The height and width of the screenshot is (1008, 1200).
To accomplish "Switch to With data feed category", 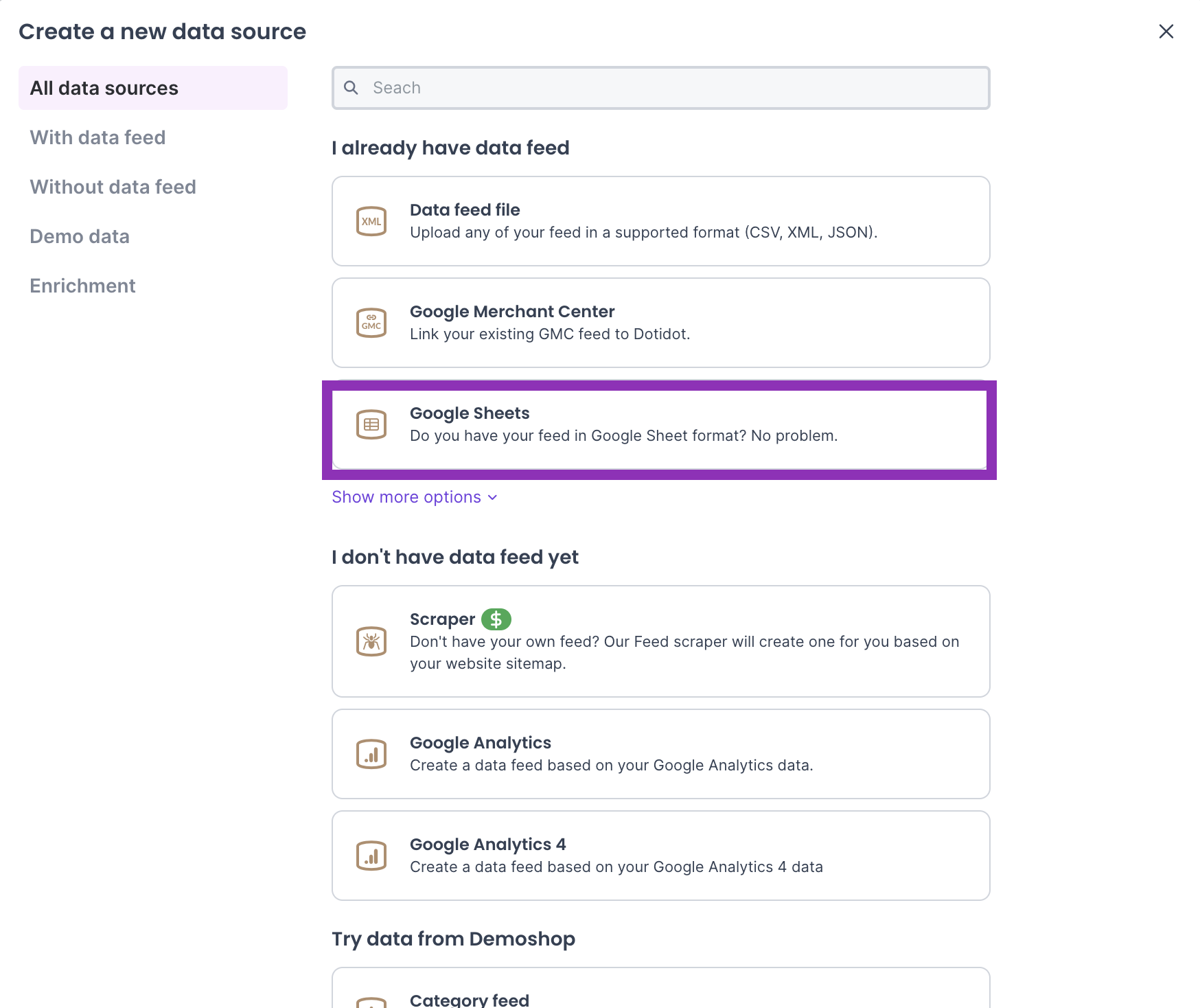I will [97, 137].
